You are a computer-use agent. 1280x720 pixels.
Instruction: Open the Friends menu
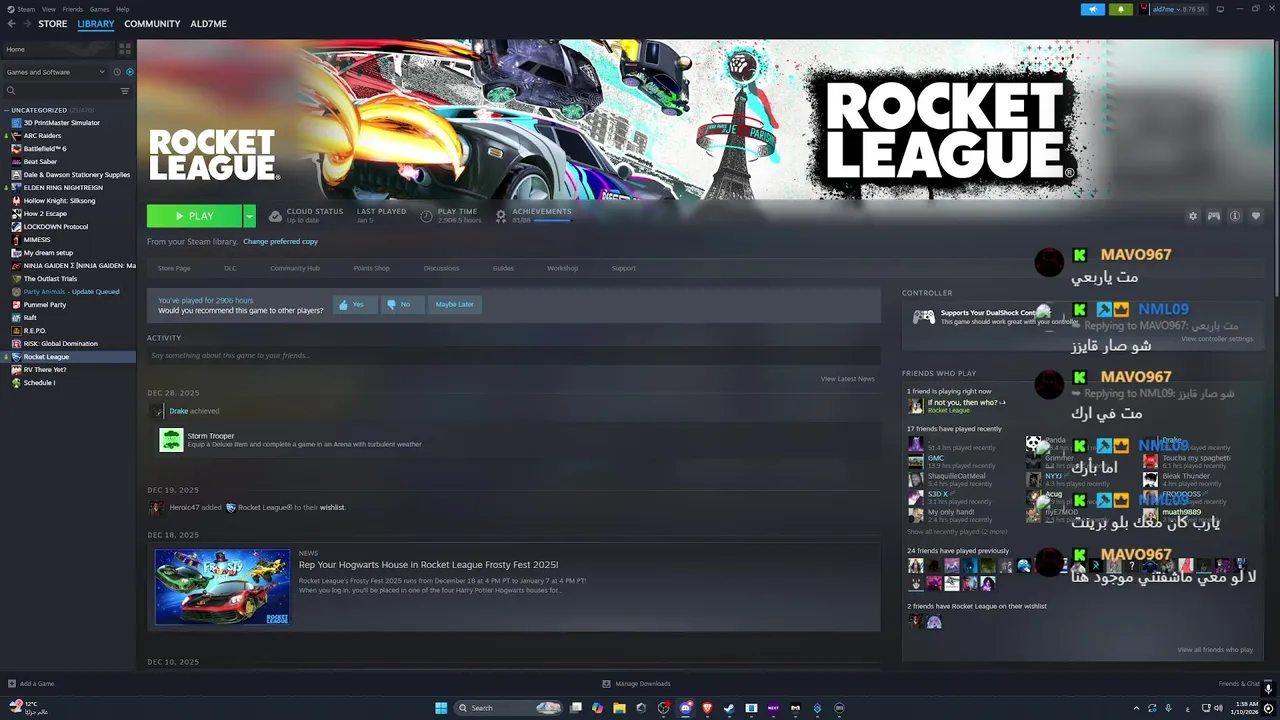coord(73,9)
